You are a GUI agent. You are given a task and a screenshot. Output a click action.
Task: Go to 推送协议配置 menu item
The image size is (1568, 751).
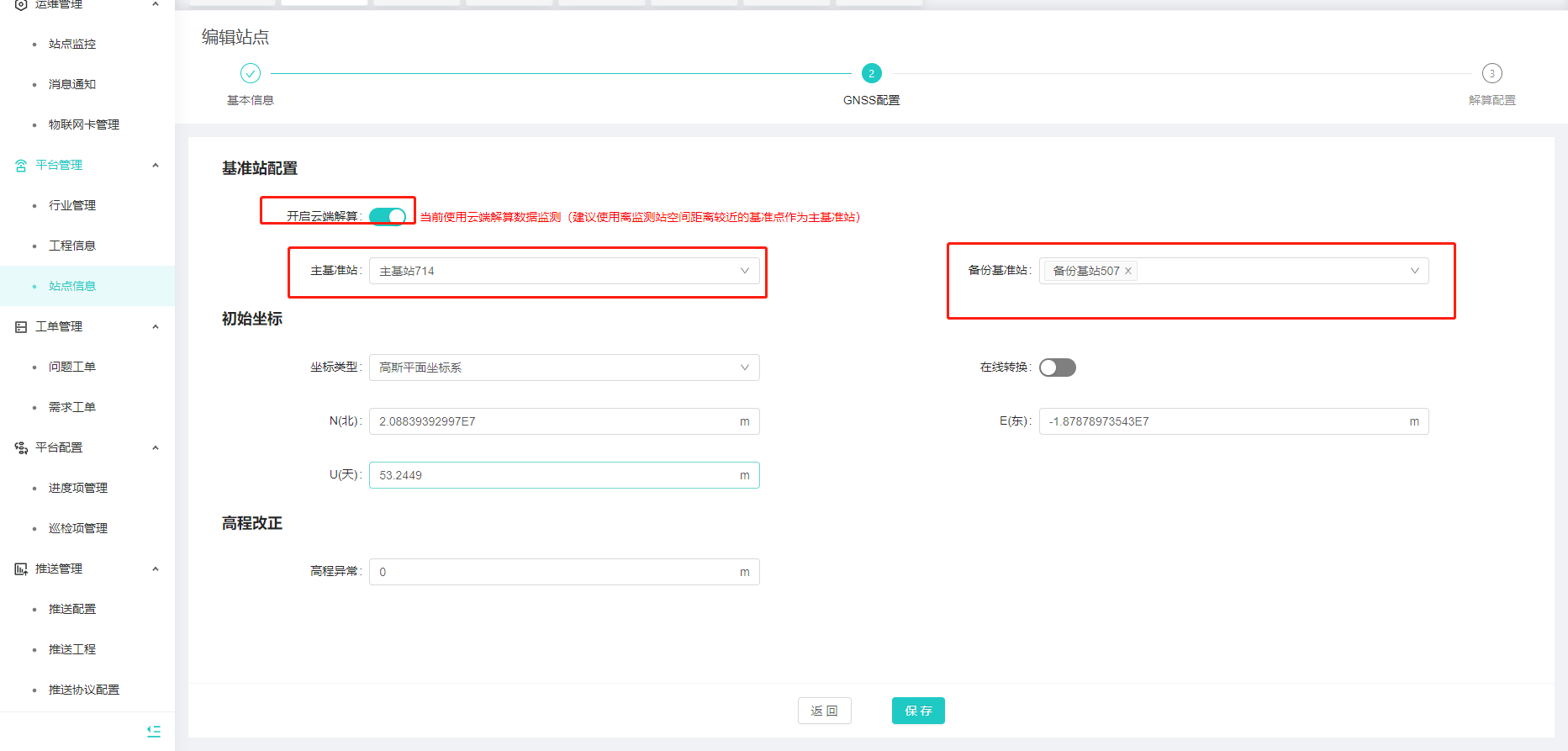(84, 690)
